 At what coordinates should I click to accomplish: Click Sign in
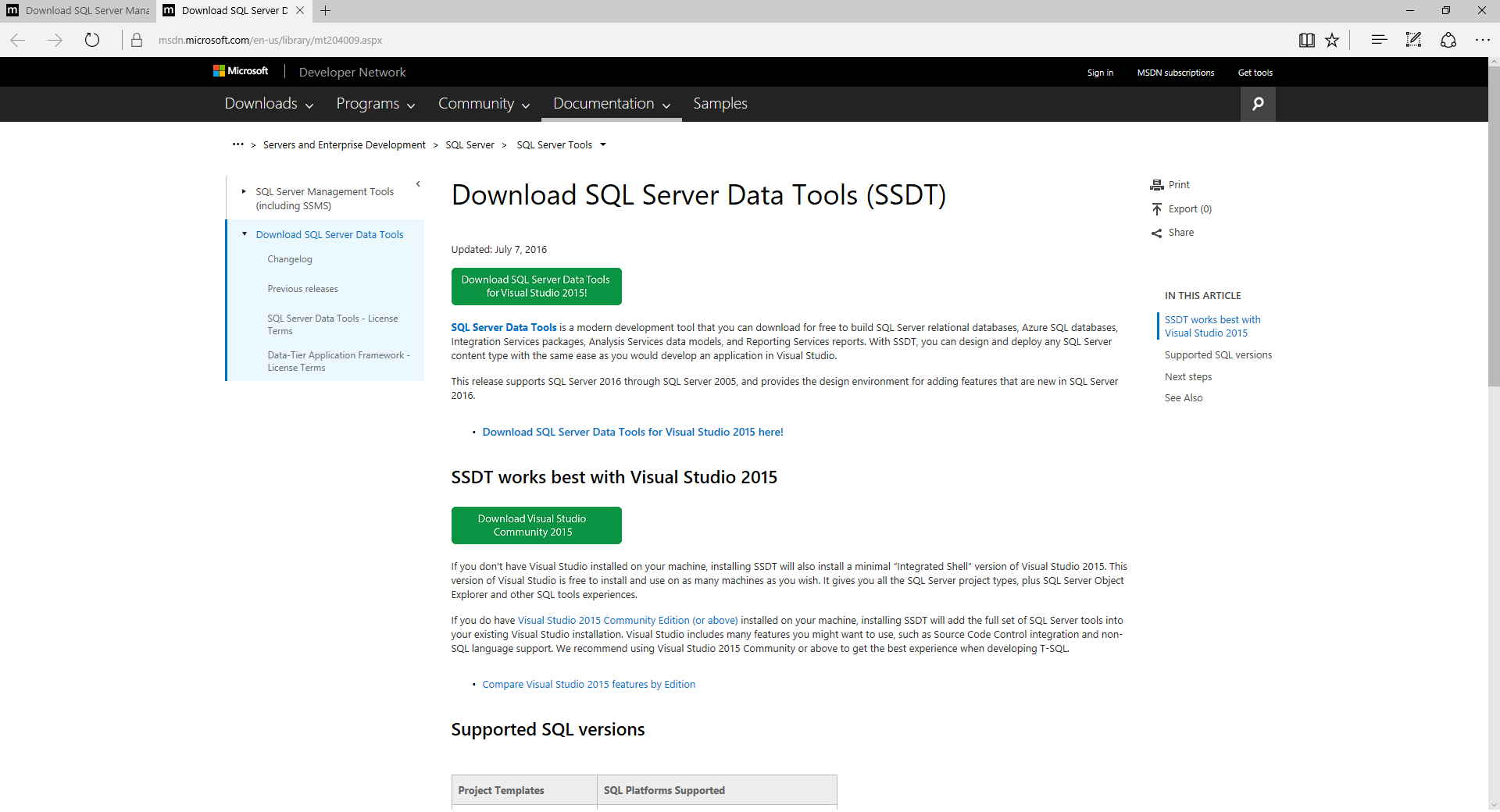(1100, 73)
